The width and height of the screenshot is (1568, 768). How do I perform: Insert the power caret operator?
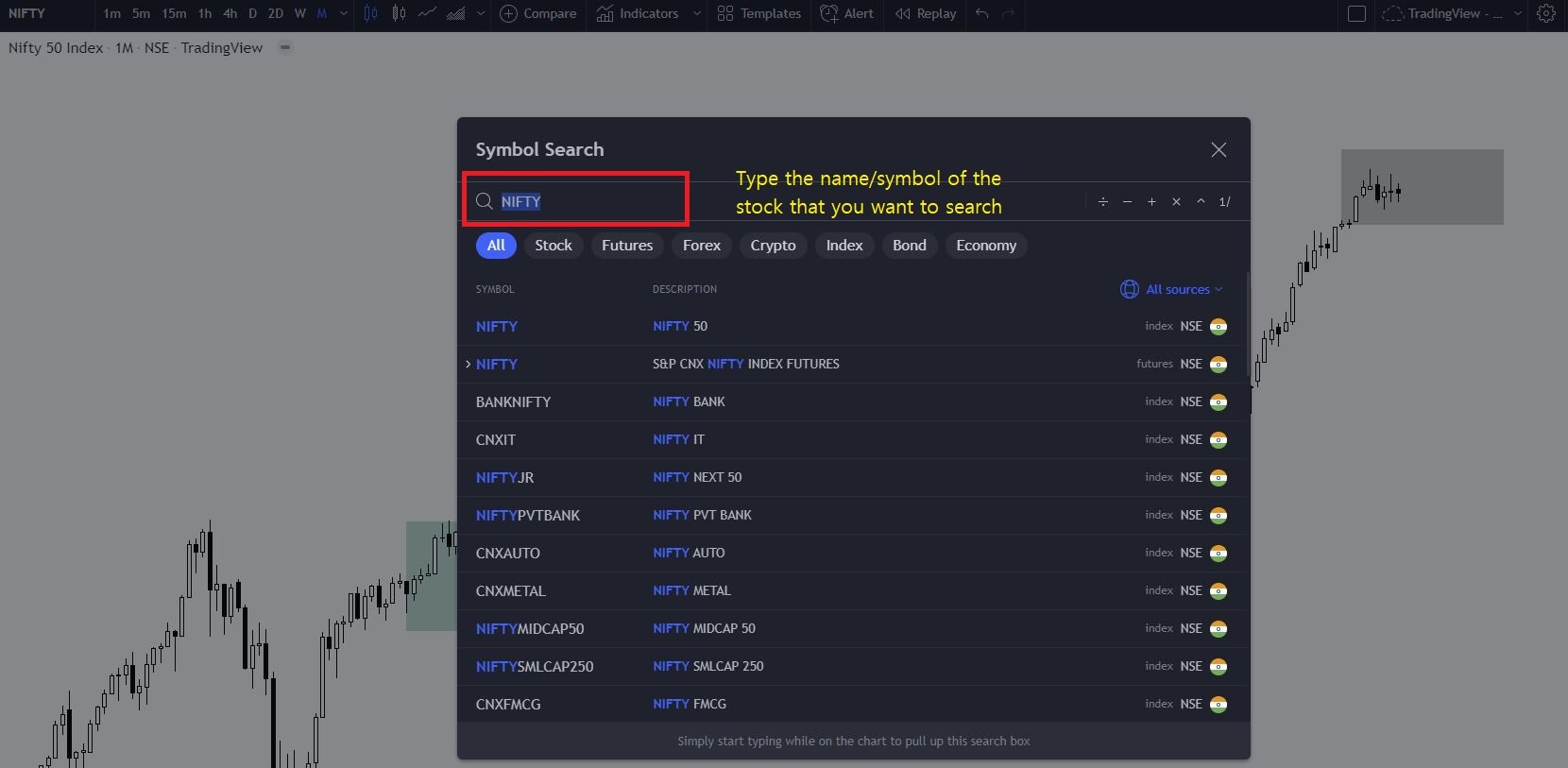click(x=1201, y=201)
